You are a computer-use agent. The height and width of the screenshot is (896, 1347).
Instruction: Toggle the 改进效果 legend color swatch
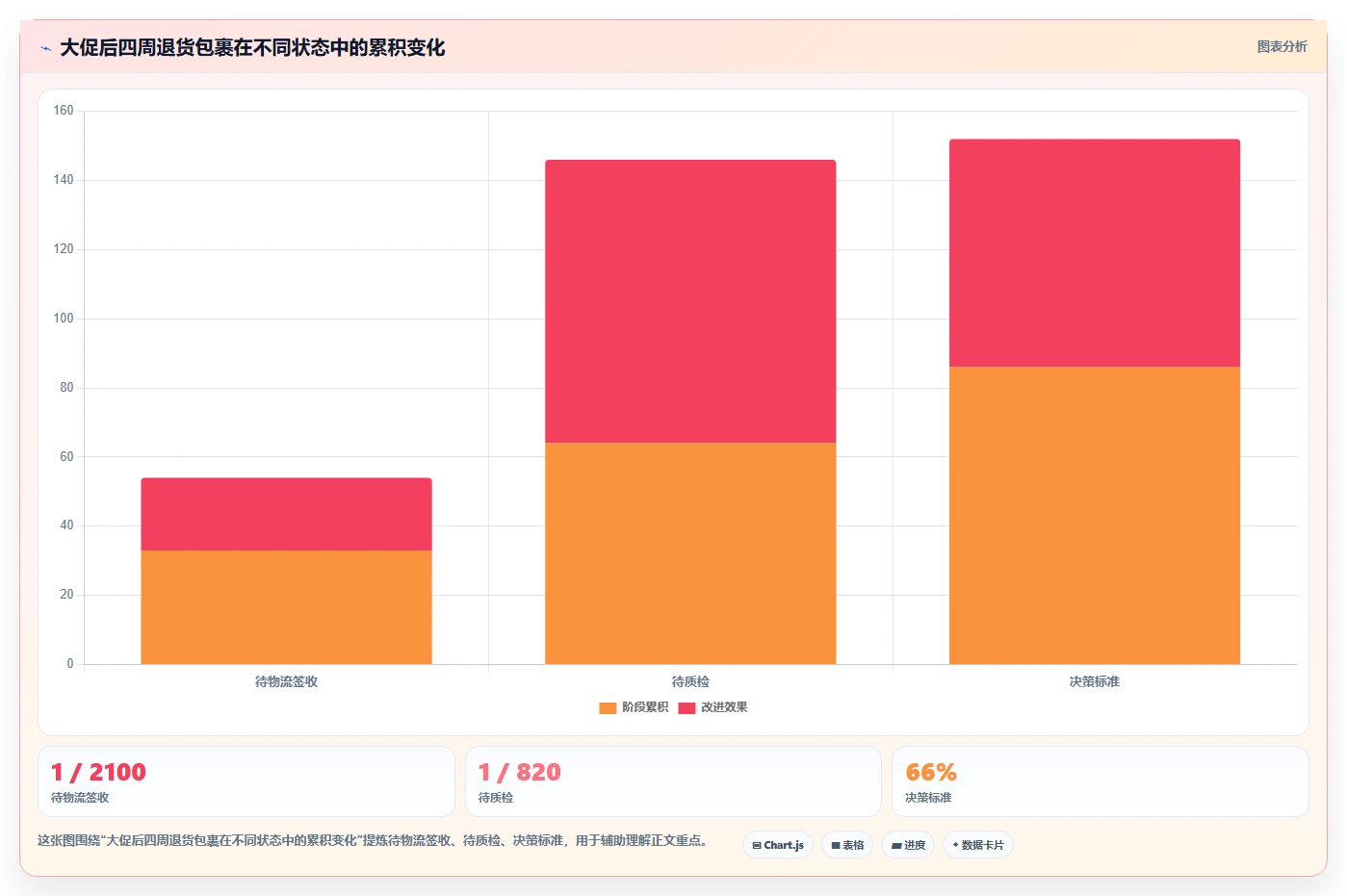[x=686, y=707]
